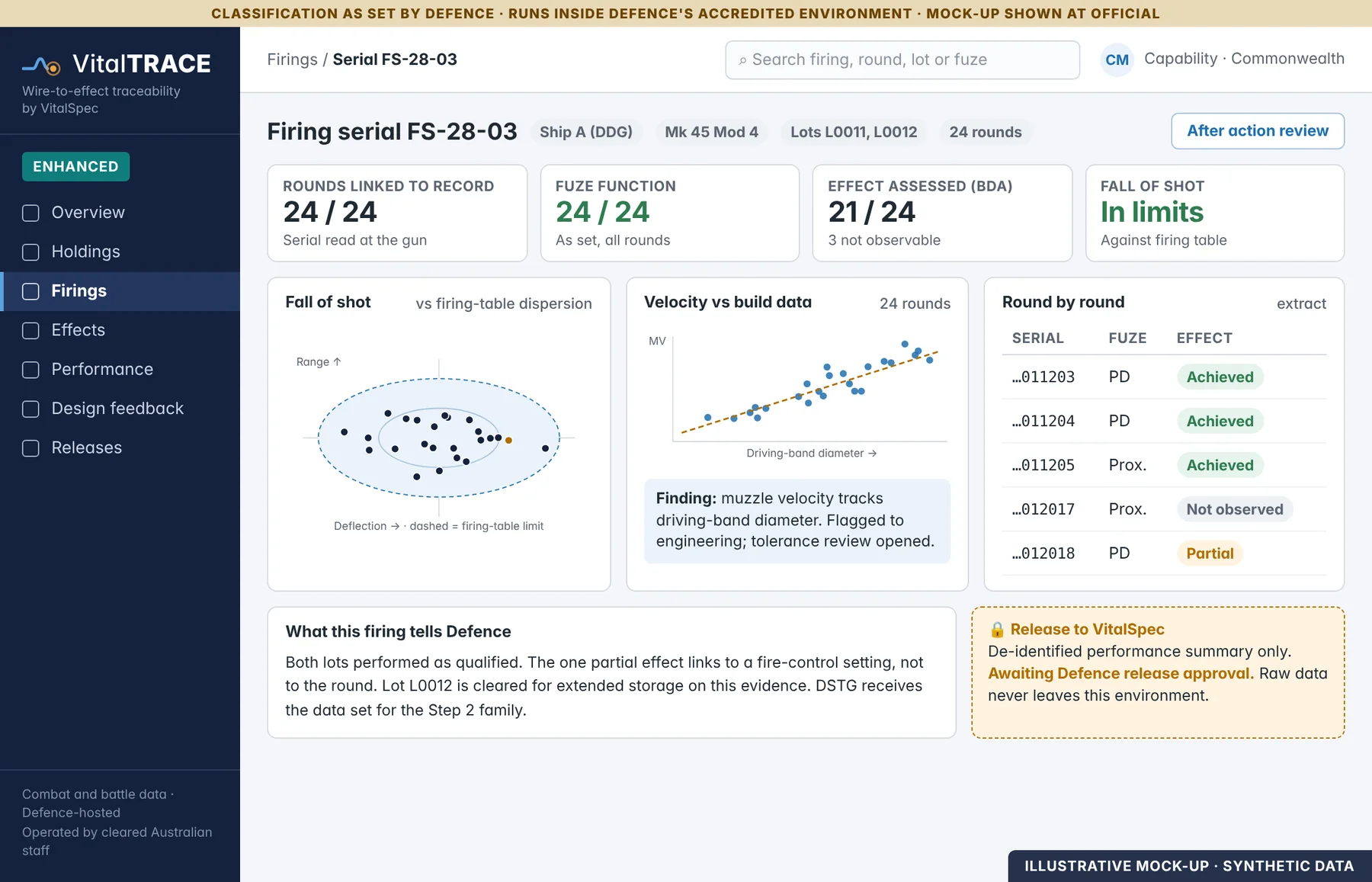The height and width of the screenshot is (882, 1372).
Task: Click Capability · Commonwealth account label
Action: point(1244,59)
